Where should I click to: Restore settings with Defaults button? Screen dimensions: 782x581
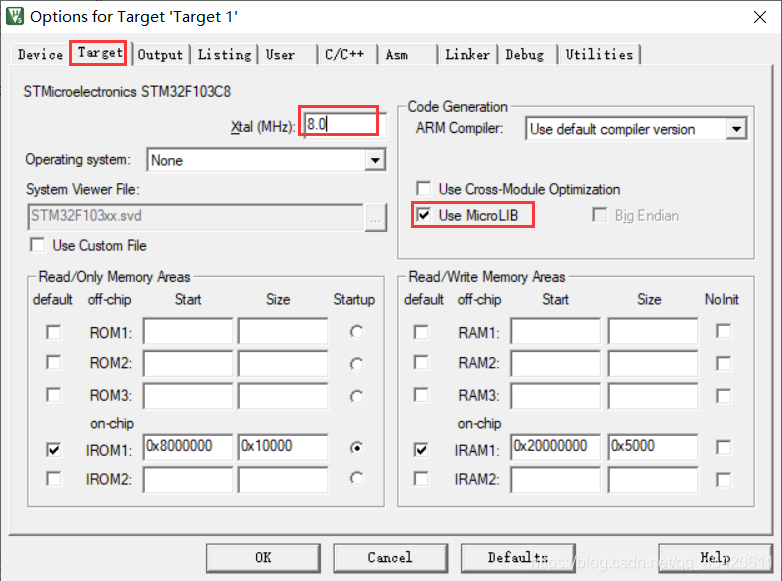coord(518,558)
